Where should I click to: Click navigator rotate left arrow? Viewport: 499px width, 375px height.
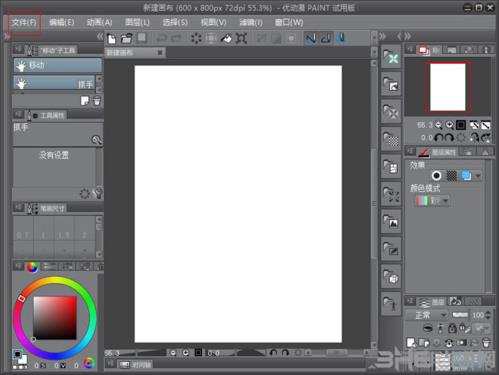coord(439,137)
